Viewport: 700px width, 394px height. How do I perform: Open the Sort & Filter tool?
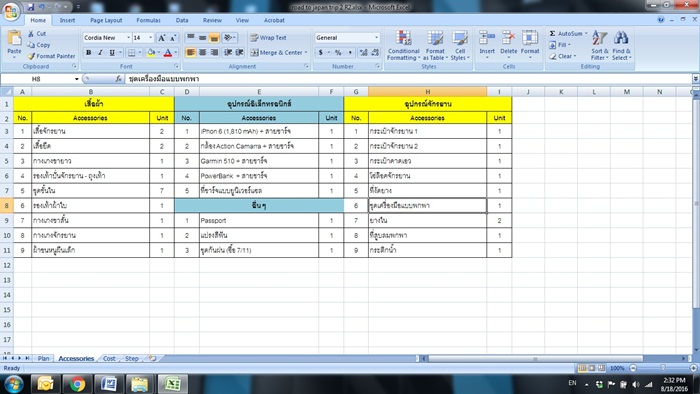(x=599, y=45)
